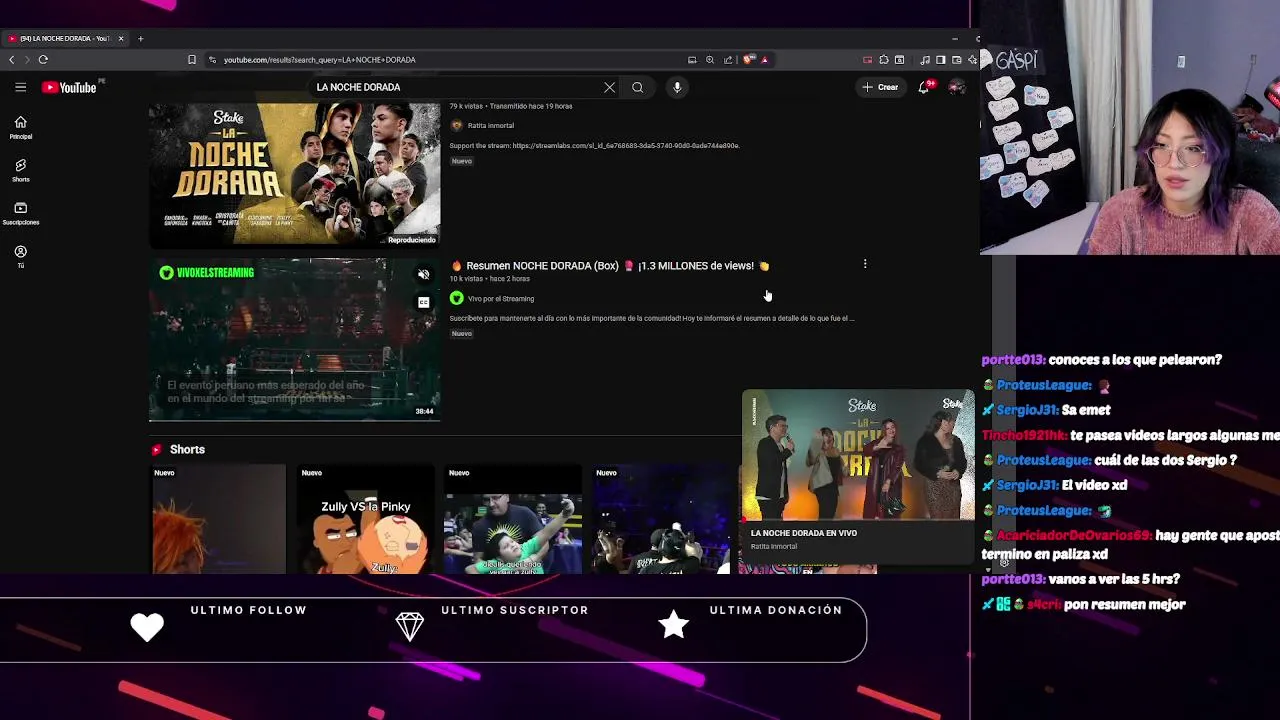Open the Stake La Noche Dorada video thumbnail
The height and width of the screenshot is (720, 1280).
[x=294, y=174]
